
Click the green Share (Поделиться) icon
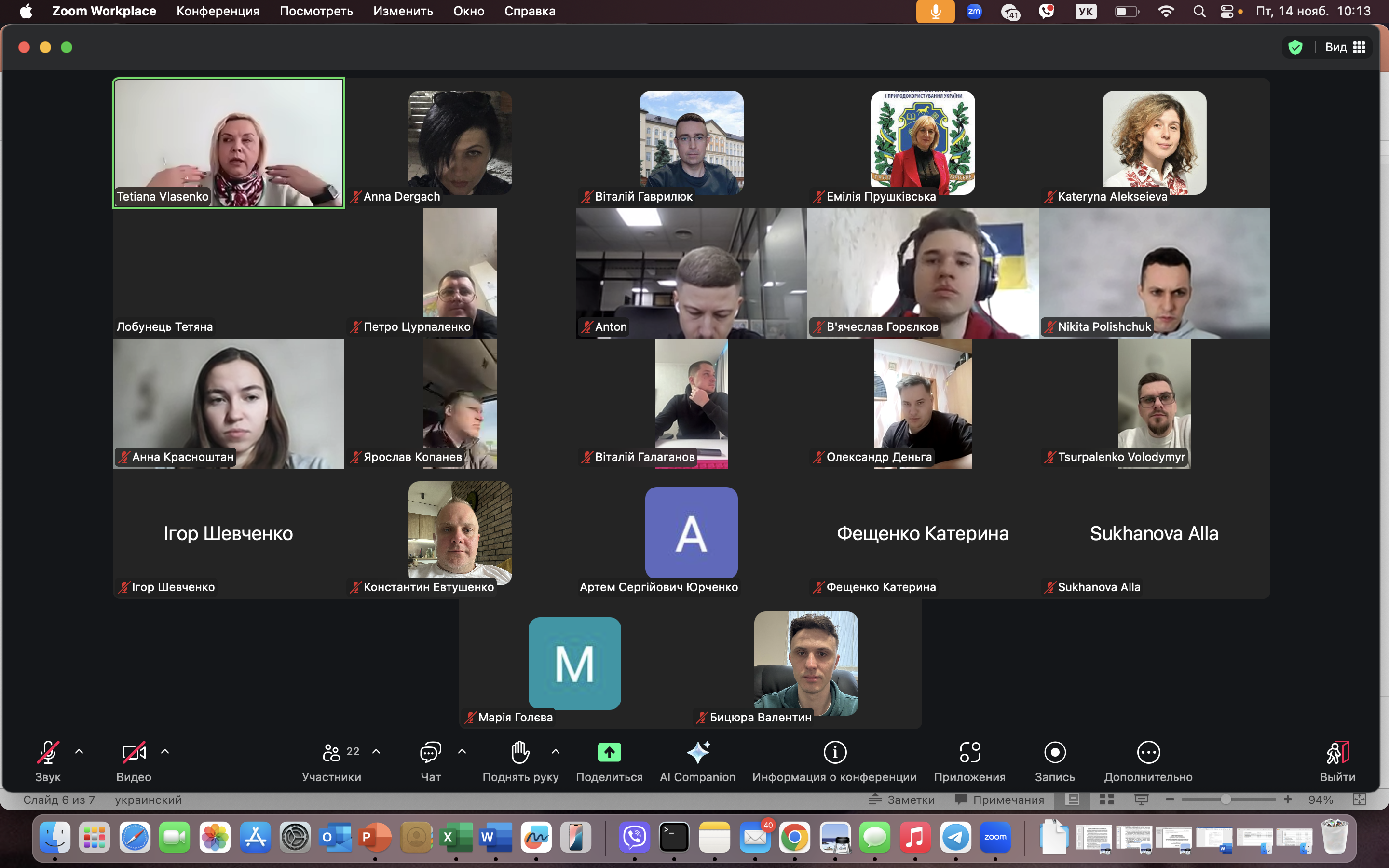[609, 752]
